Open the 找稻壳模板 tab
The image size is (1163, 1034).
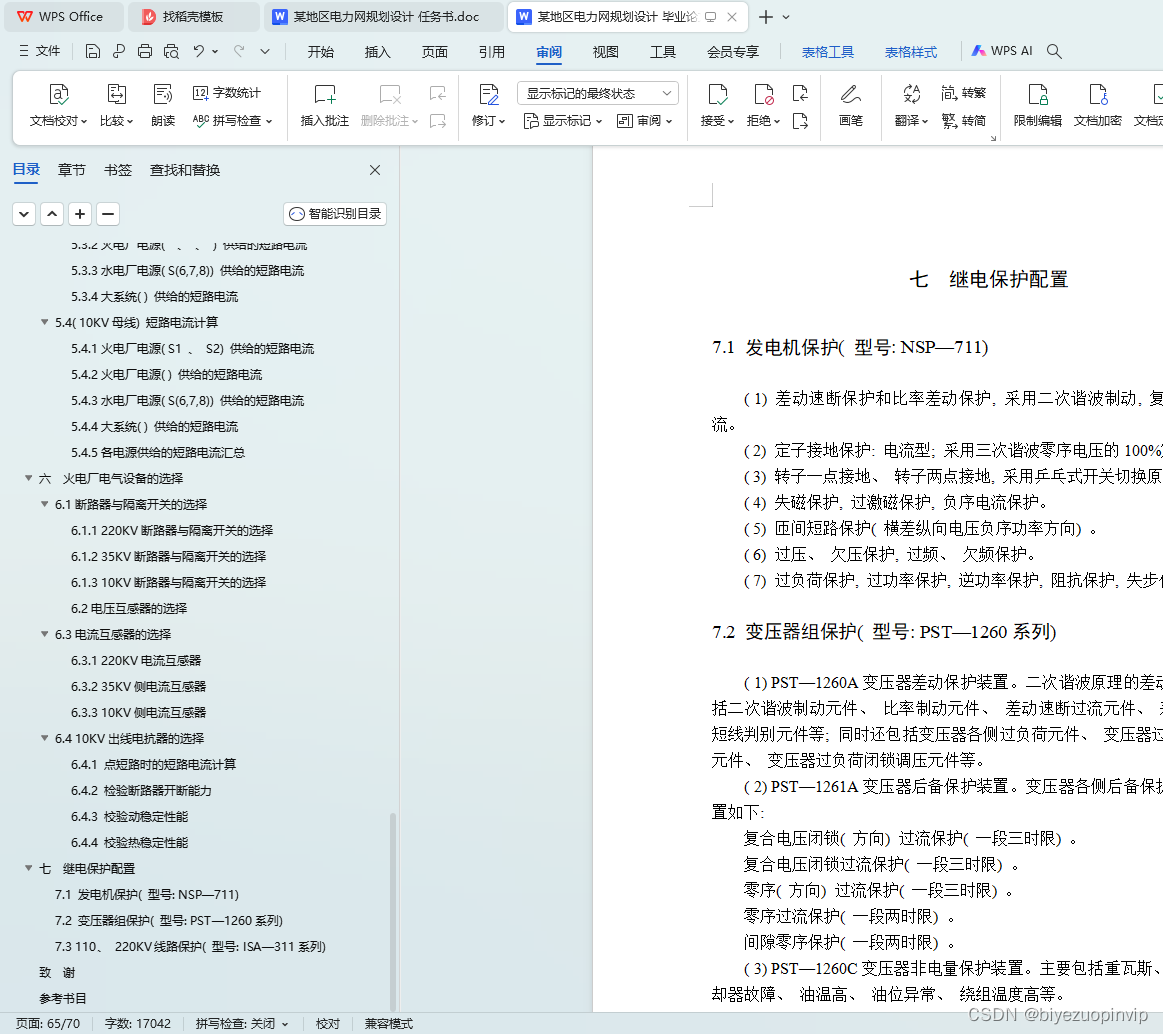193,16
